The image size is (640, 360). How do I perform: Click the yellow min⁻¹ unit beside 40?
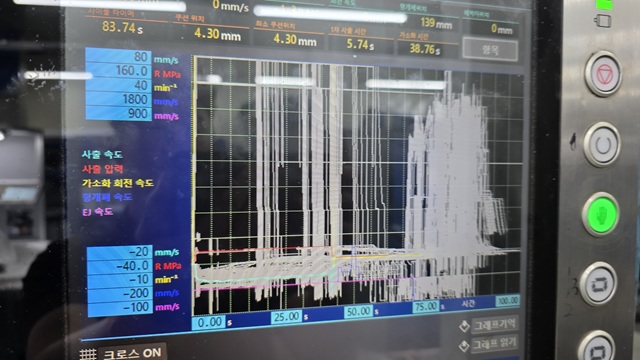(x=166, y=87)
